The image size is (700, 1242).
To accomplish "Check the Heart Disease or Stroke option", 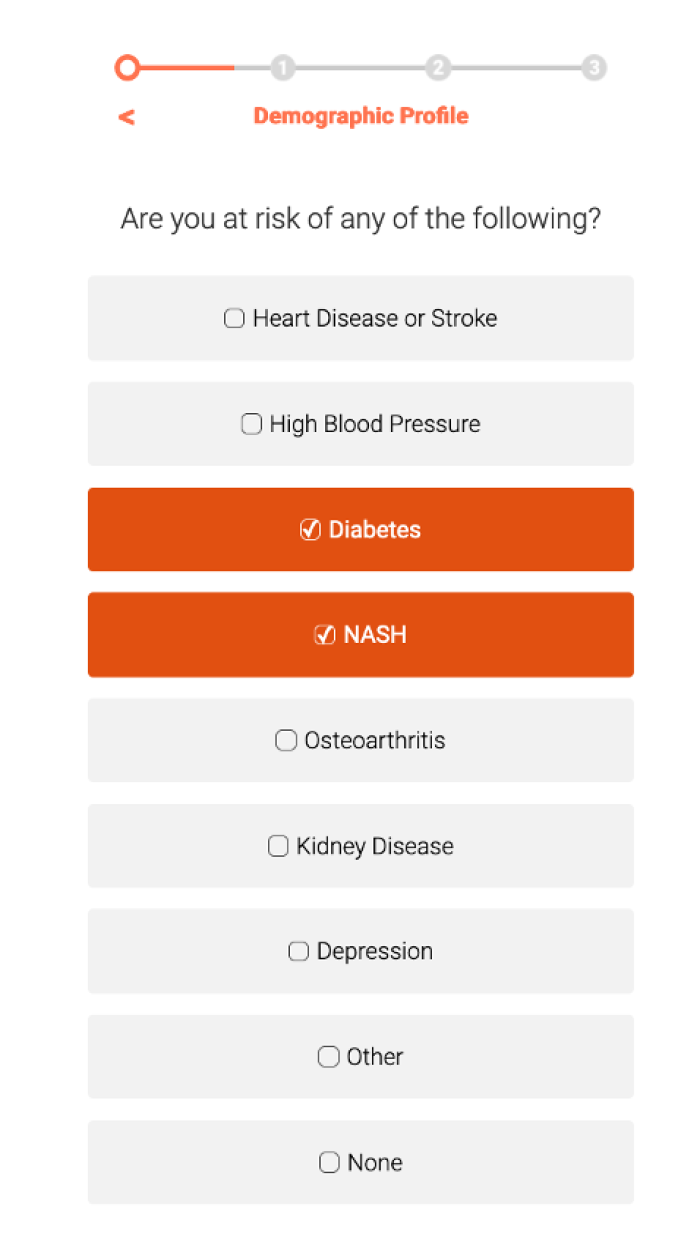I will (360, 318).
